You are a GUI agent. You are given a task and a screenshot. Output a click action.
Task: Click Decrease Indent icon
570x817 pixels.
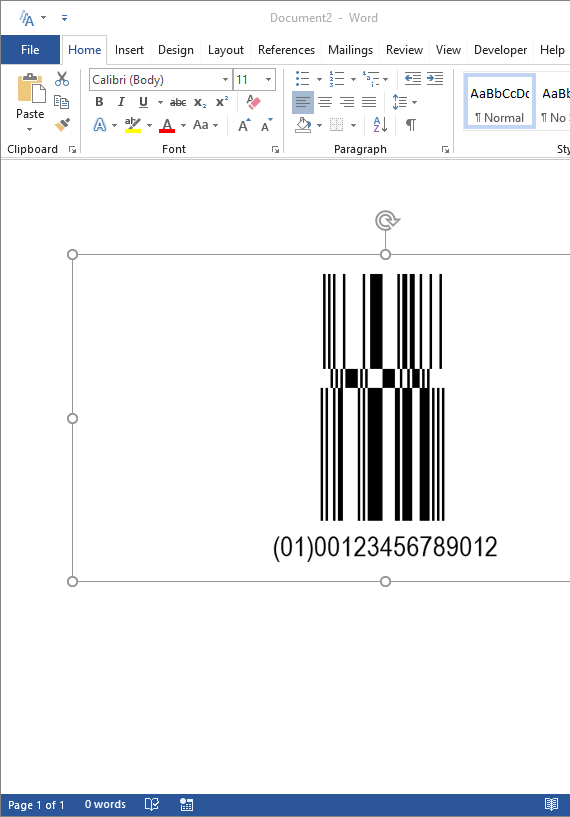click(413, 79)
